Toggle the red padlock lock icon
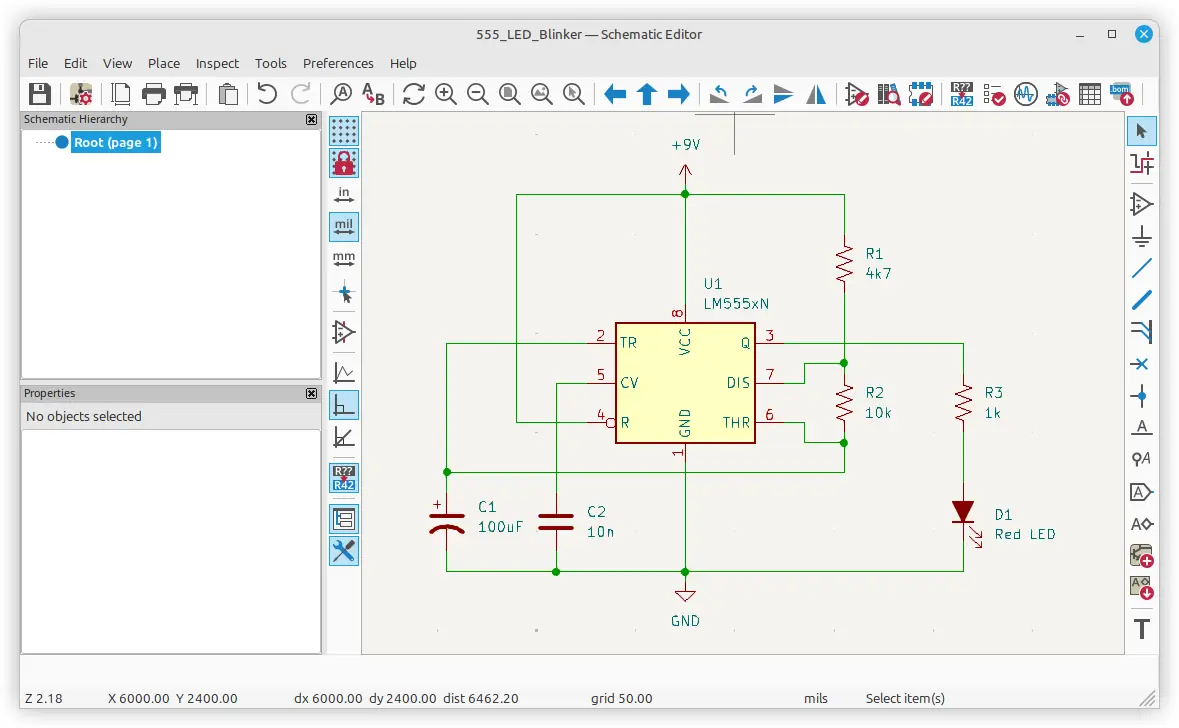Viewport: 1179px width, 728px height. coord(344,162)
